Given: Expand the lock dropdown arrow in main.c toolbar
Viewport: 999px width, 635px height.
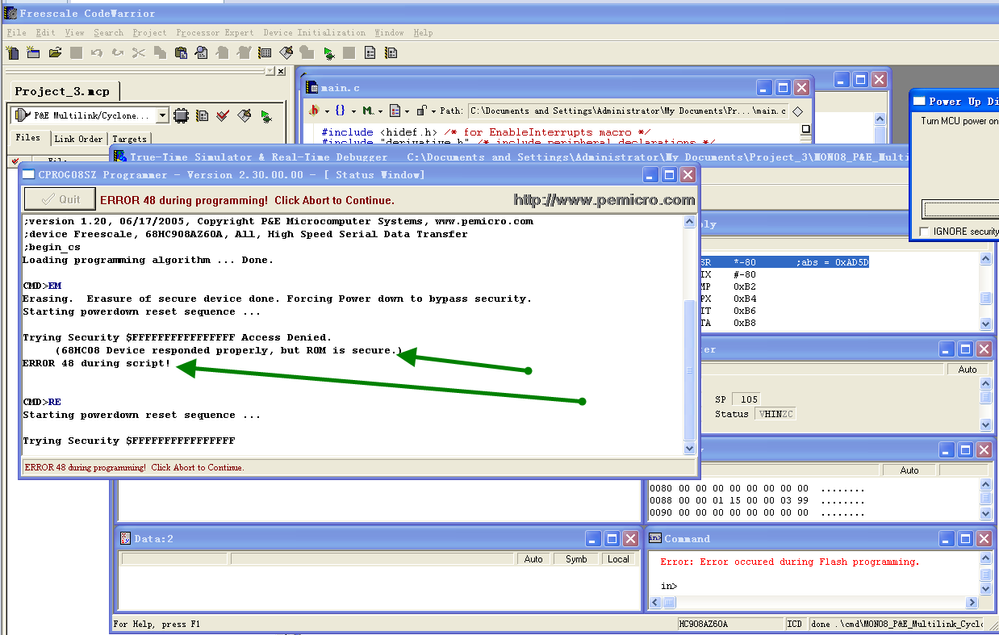Looking at the screenshot, I should 433,111.
